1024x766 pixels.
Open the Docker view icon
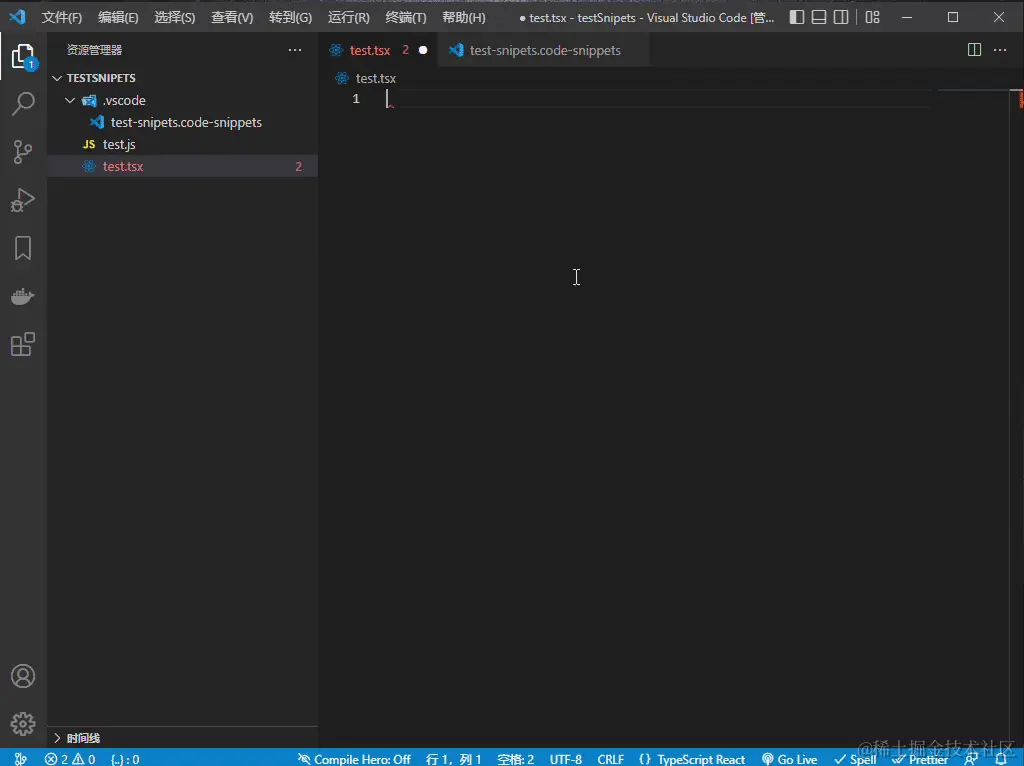tap(23, 296)
